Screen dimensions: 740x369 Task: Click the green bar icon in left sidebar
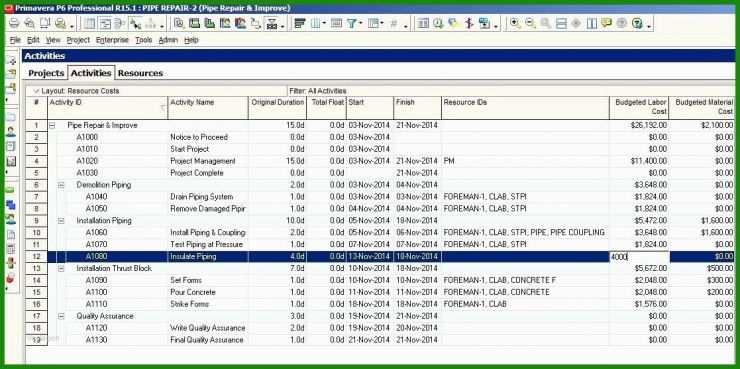(10, 190)
